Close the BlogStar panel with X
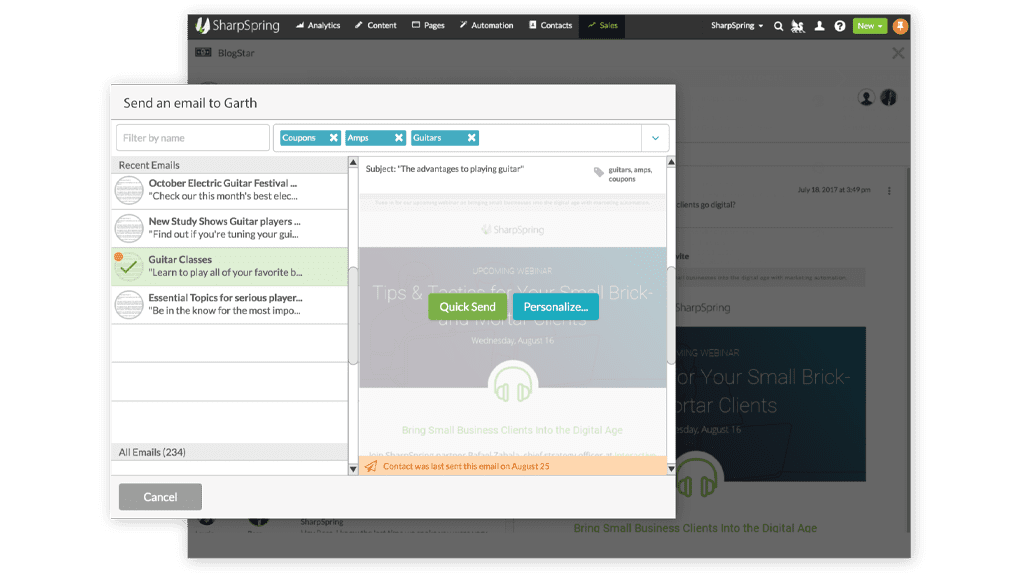This screenshot has width=1024, height=576. pos(898,54)
